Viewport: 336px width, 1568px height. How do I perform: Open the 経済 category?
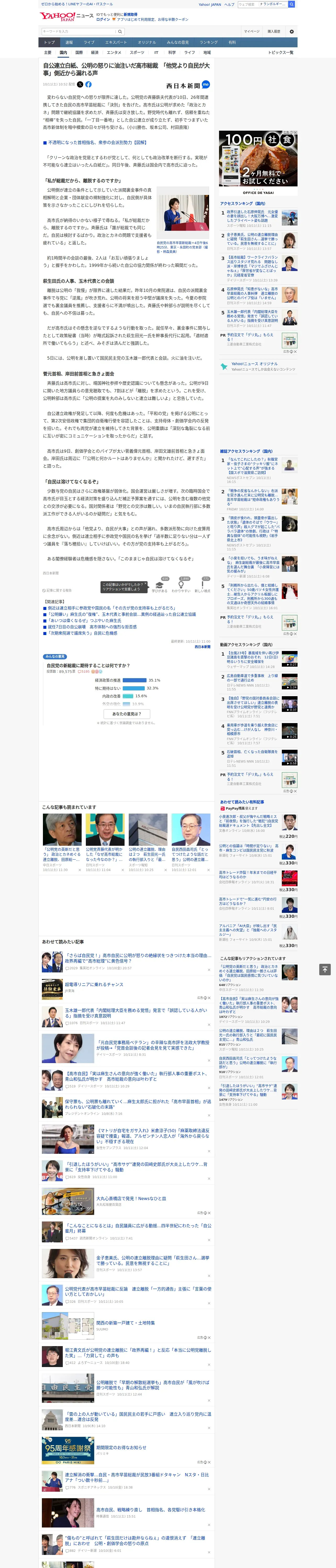tap(94, 52)
